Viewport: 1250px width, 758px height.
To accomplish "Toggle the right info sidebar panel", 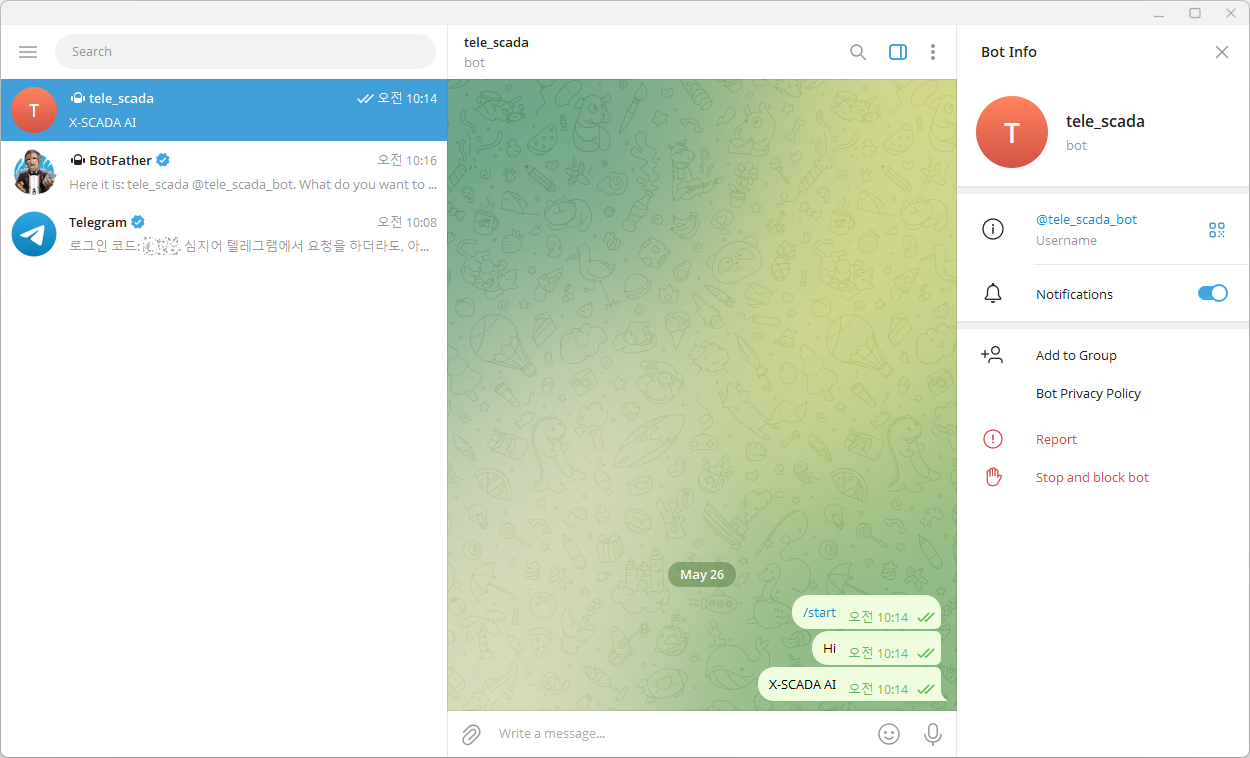I will pos(898,52).
